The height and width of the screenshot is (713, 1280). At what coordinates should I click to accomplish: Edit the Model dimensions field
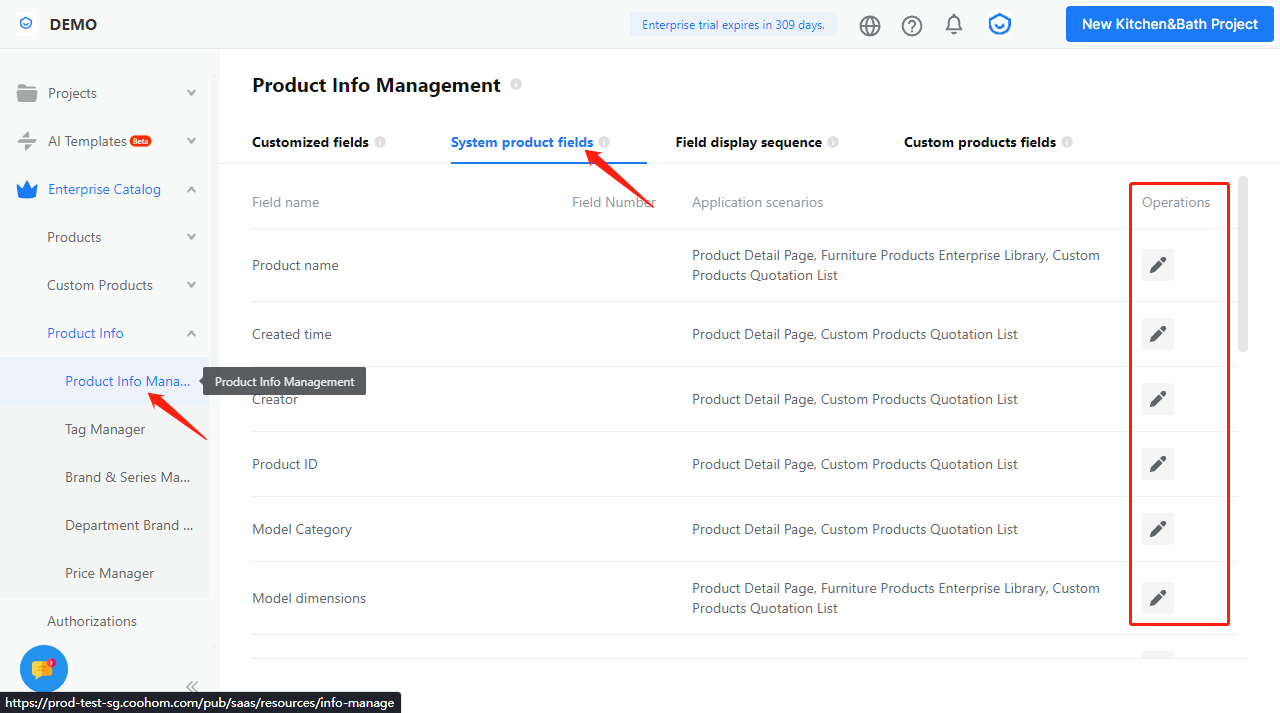pyautogui.click(x=1157, y=598)
